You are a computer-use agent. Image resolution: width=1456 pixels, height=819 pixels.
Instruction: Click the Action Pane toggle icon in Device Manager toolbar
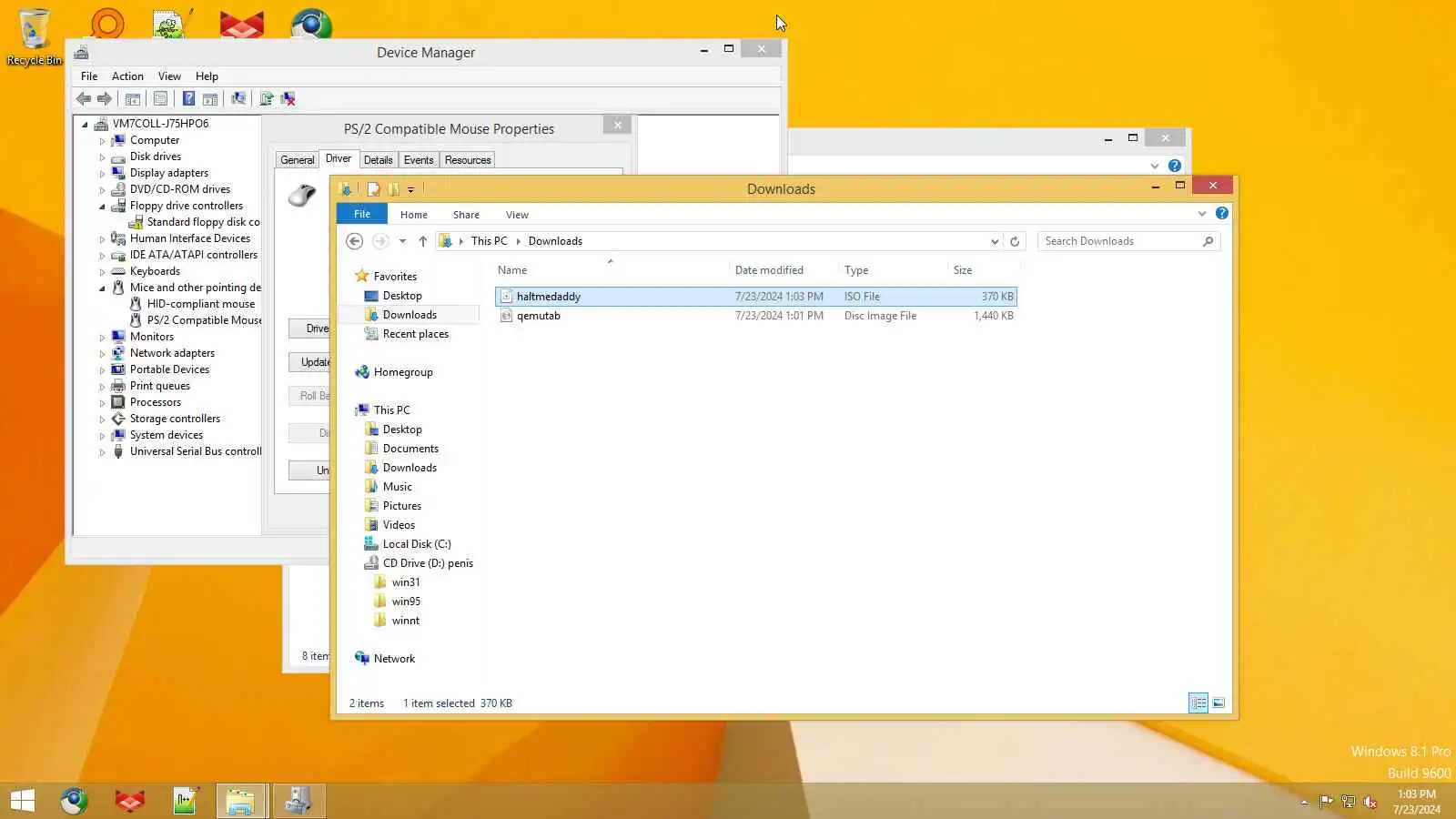tap(210, 99)
